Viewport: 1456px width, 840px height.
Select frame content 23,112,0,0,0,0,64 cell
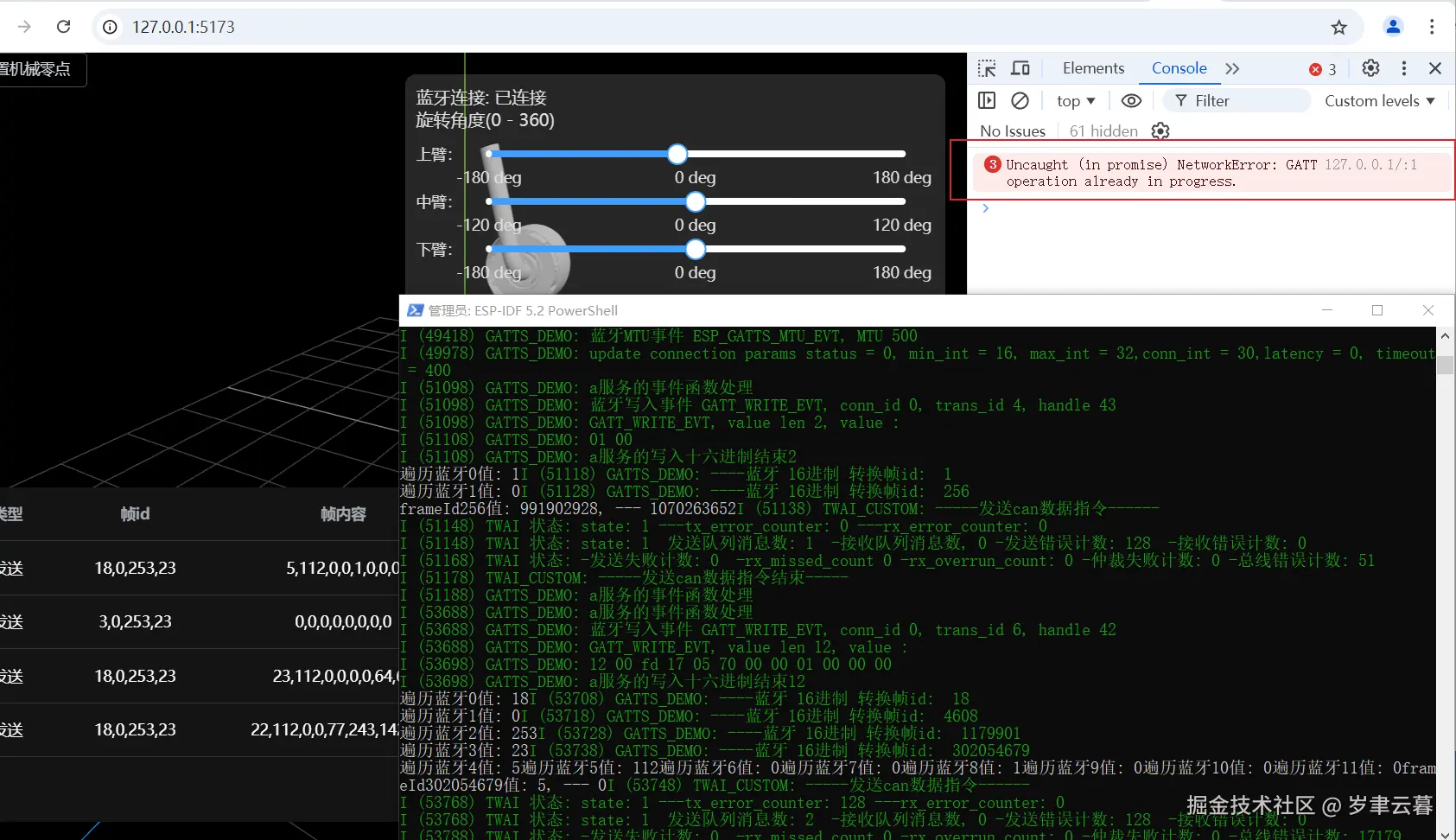pyautogui.click(x=336, y=676)
